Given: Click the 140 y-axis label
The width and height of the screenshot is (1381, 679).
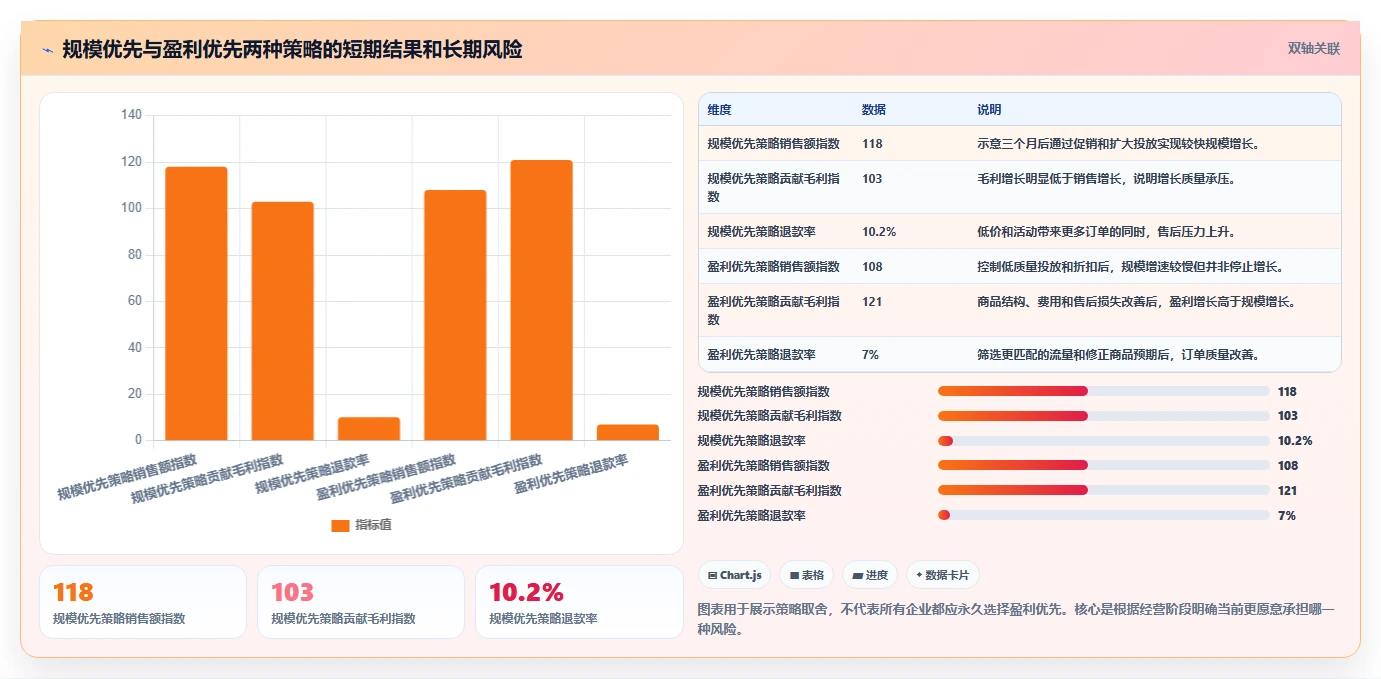Looking at the screenshot, I should [132, 115].
